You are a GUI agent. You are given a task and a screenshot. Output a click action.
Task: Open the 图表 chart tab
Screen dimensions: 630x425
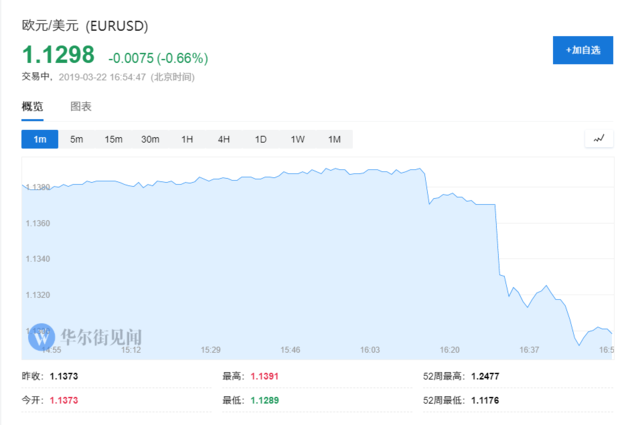(81, 106)
